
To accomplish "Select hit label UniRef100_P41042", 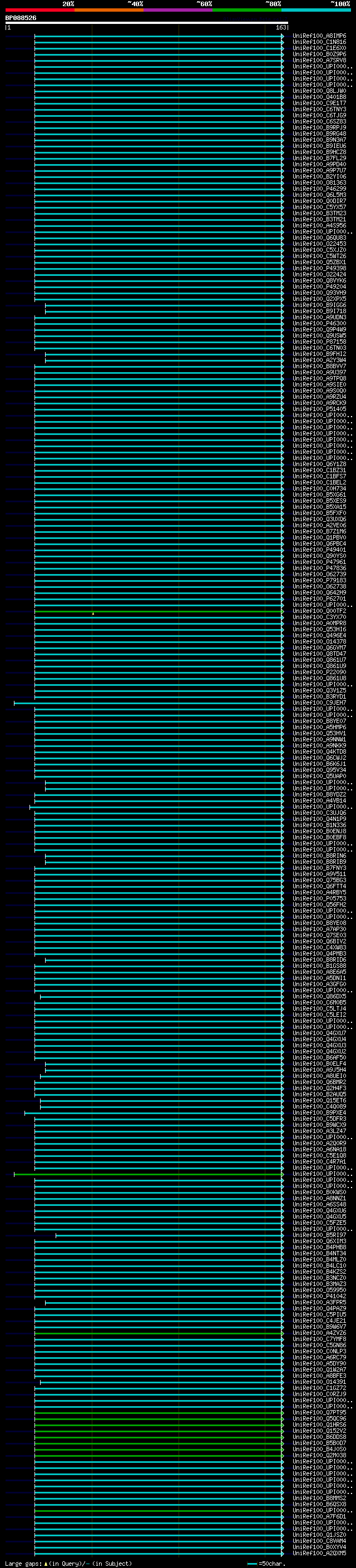I will [319, 1296].
